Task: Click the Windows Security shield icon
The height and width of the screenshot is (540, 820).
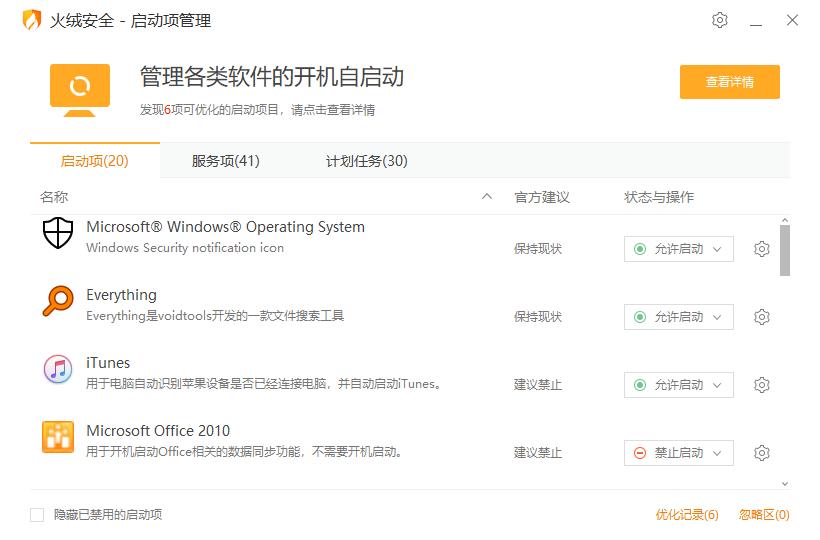Action: tap(58, 233)
